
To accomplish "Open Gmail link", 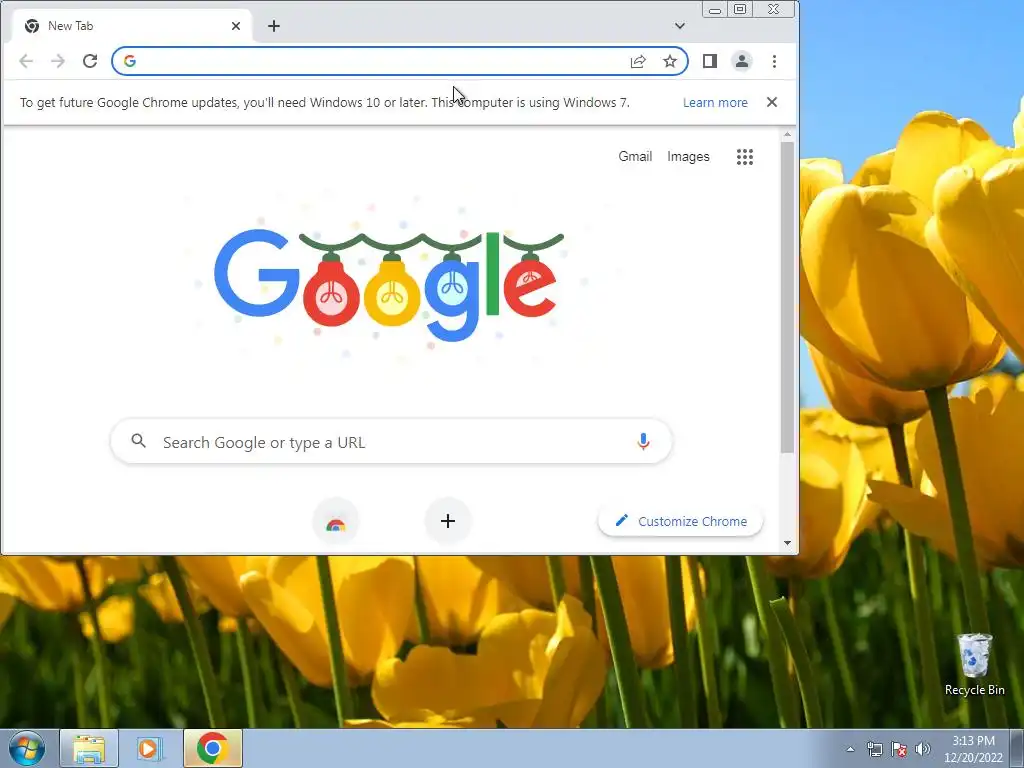I will 635,157.
